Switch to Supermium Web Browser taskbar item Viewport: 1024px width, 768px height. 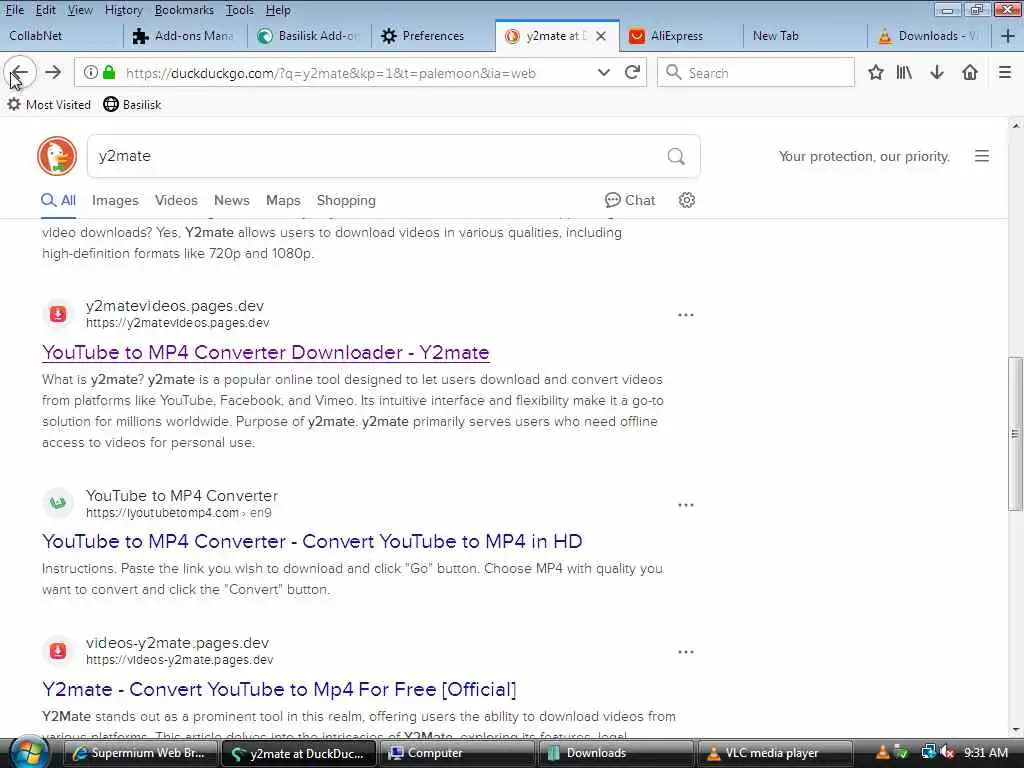click(141, 754)
